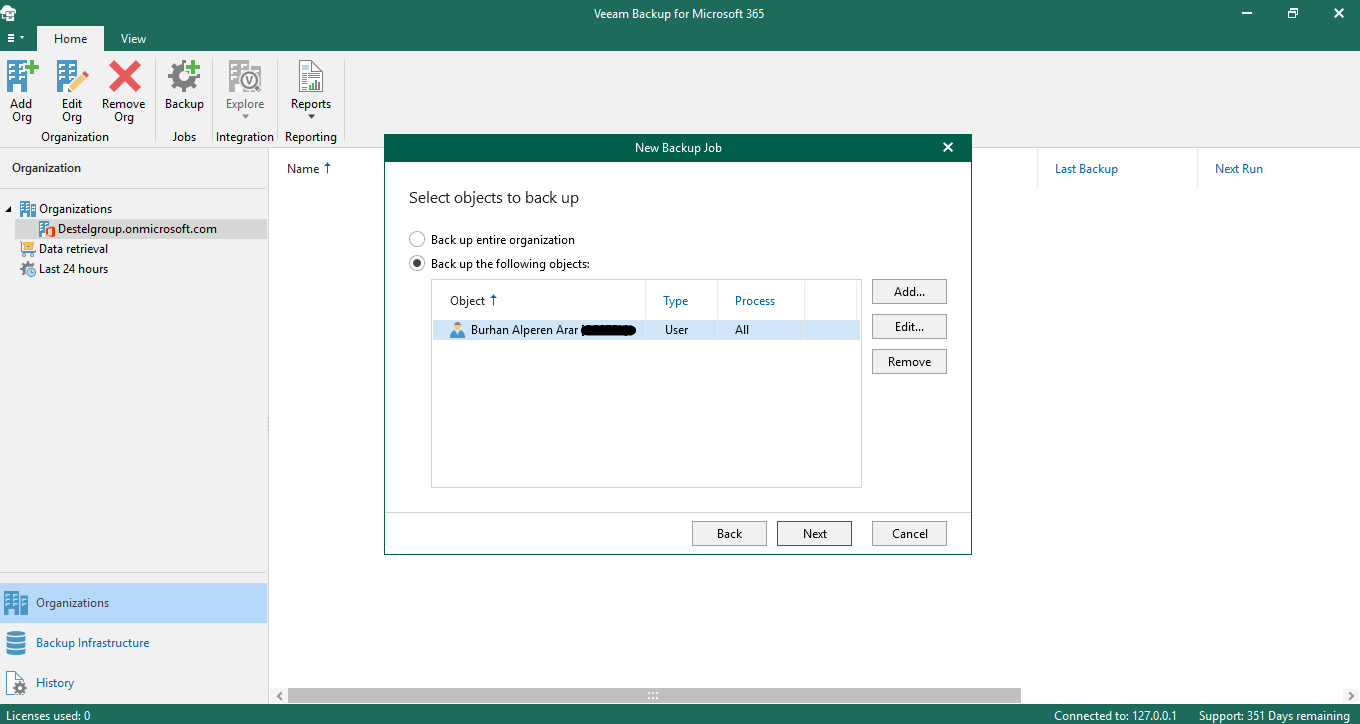The width and height of the screenshot is (1360, 724).
Task: Select Data retrieval in the tree
Action: [x=73, y=249]
